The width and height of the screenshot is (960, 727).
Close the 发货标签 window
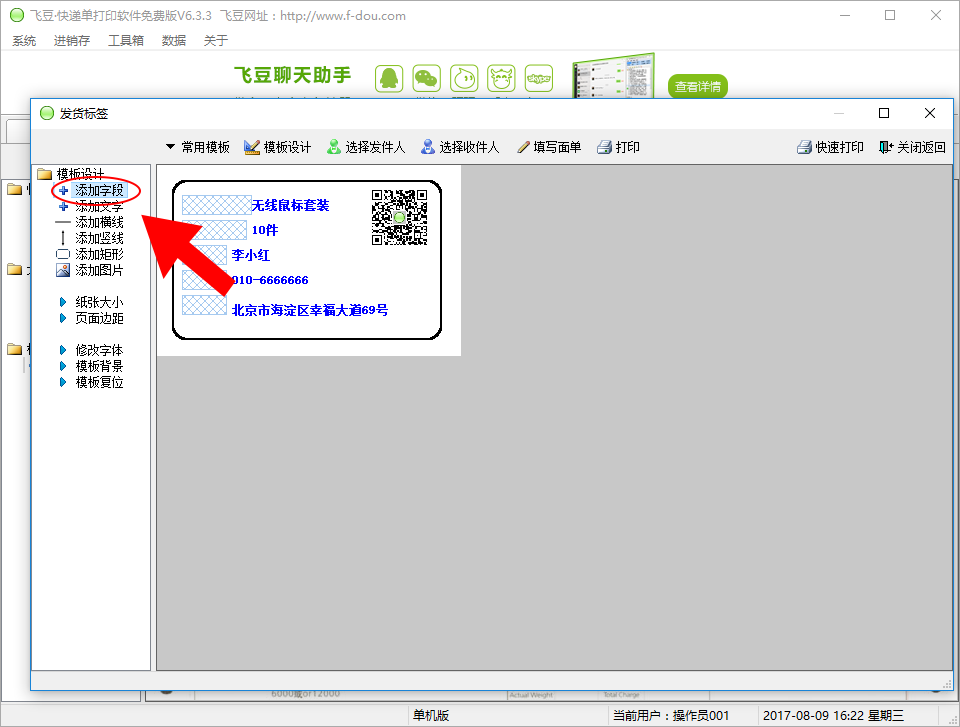point(929,113)
